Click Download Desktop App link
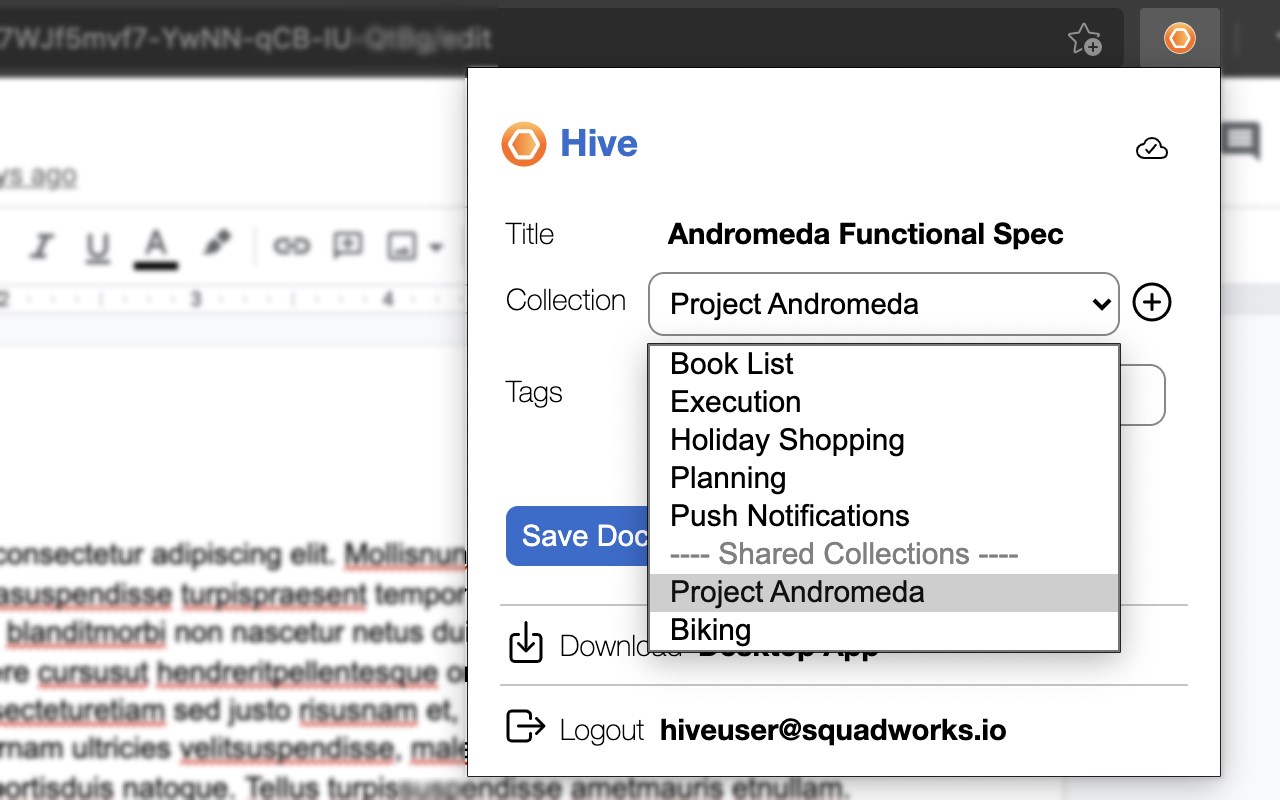1280x800 pixels. [718, 646]
